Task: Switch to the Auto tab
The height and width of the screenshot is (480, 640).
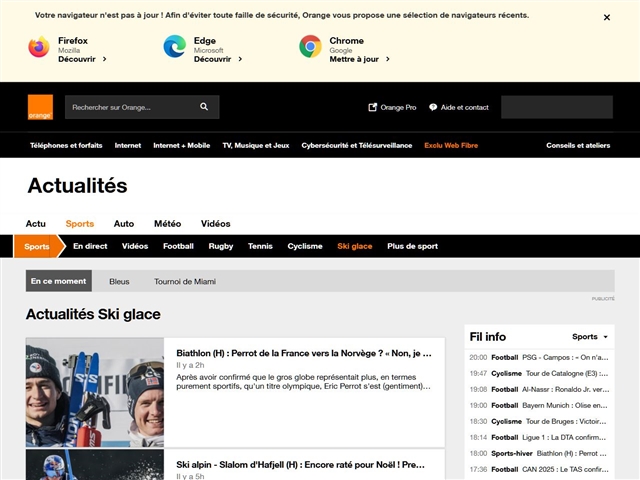Action: click(x=124, y=224)
